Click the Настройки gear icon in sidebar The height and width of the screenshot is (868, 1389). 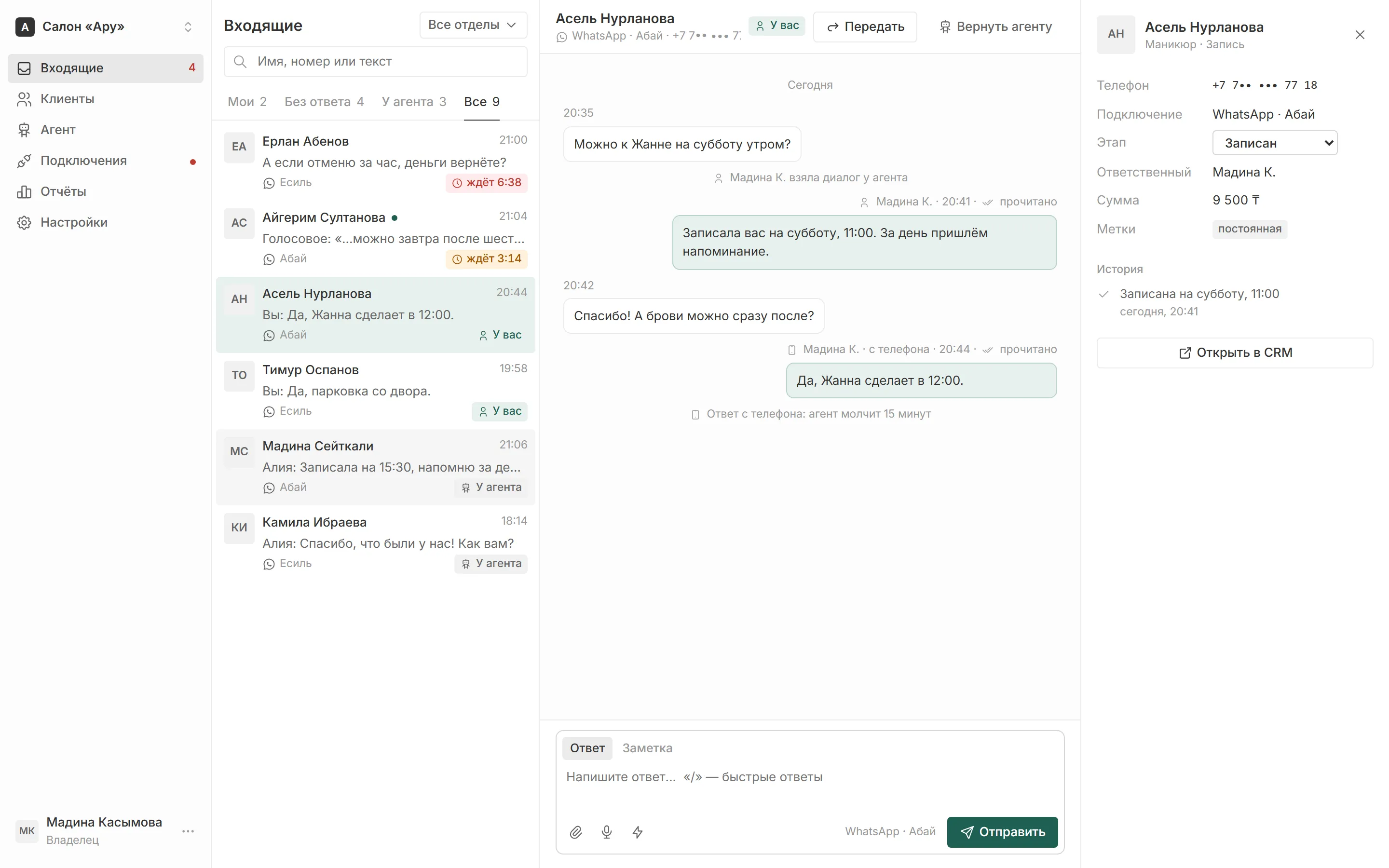(24, 223)
